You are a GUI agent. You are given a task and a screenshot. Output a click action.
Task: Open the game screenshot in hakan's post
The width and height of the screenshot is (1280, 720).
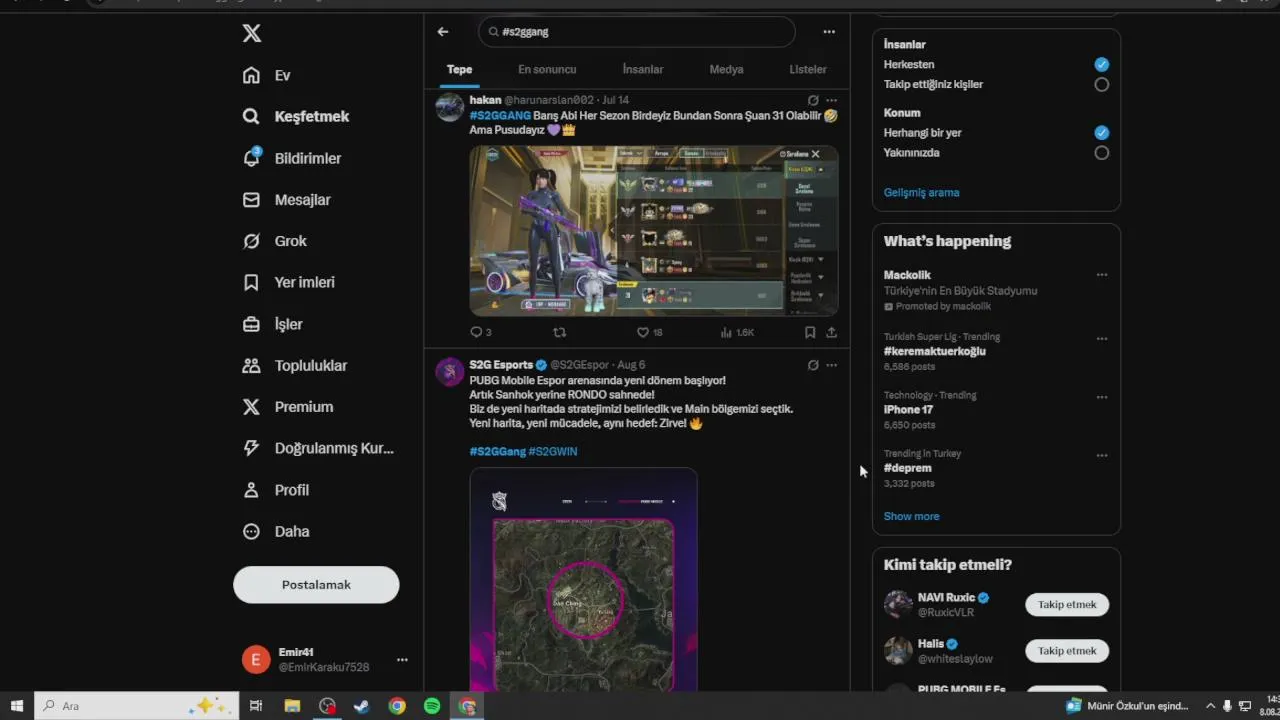[654, 231]
